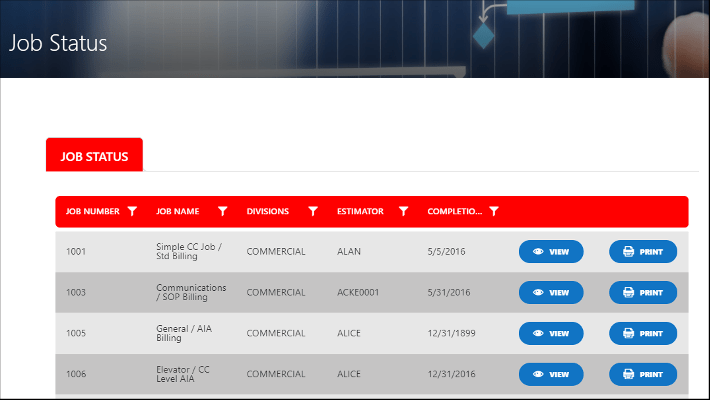
Task: Click completion date 12/31/2016
Action: point(451,374)
